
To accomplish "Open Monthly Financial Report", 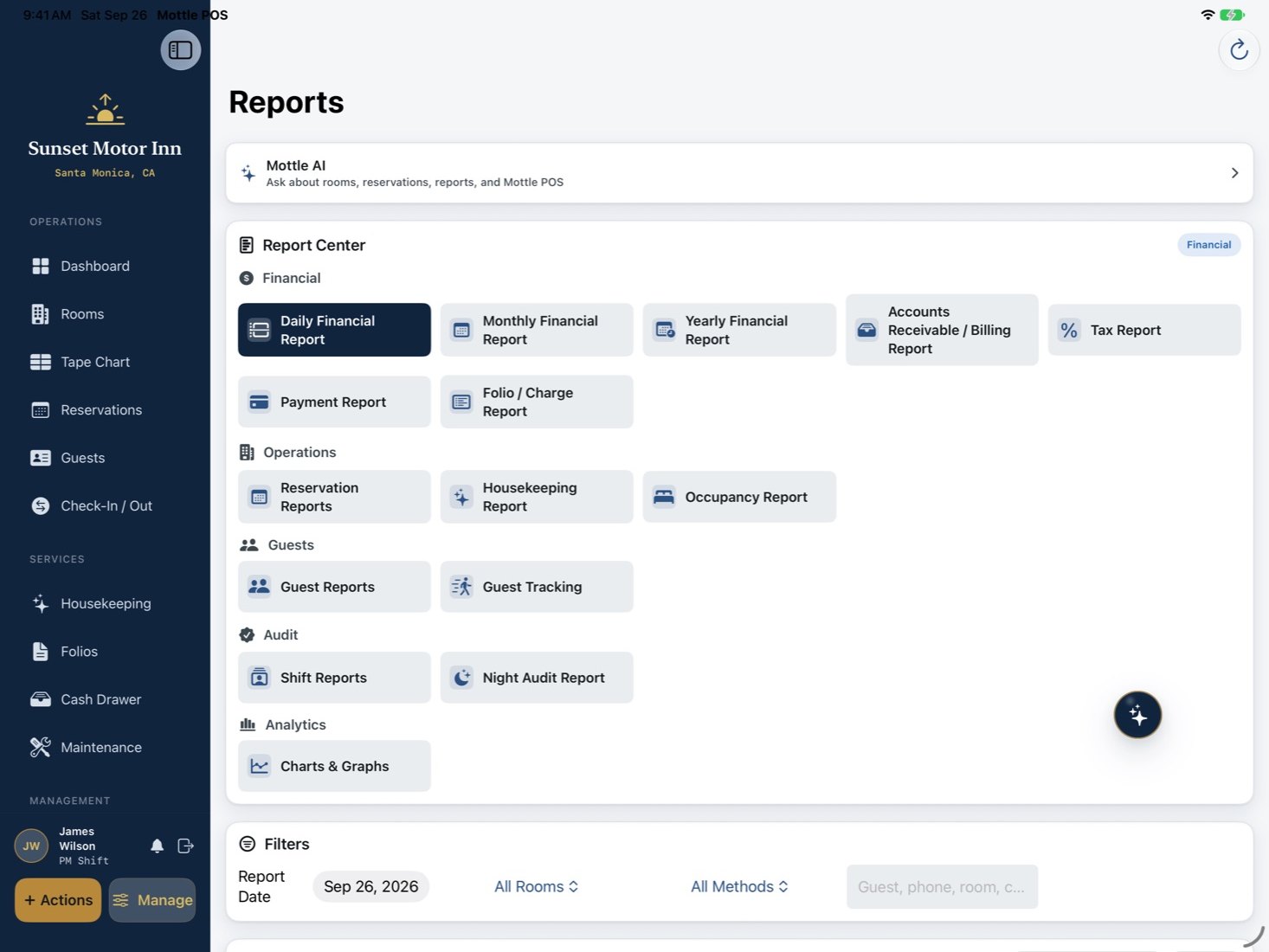I will (537, 330).
